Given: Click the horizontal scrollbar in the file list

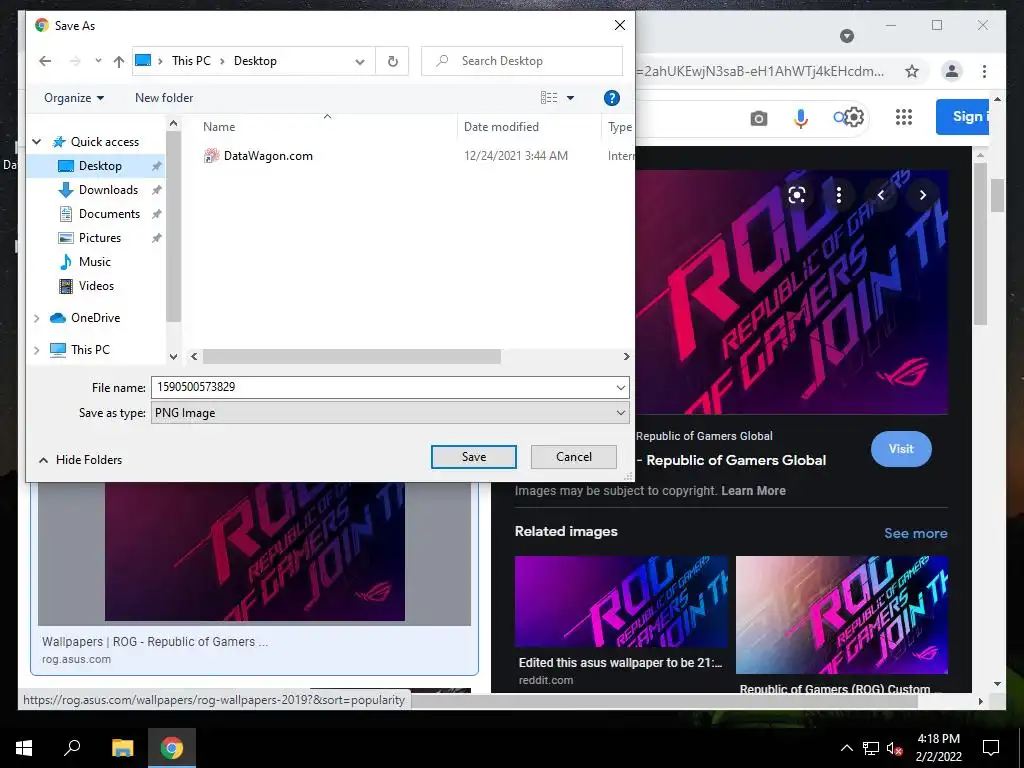Looking at the screenshot, I should click(351, 357).
